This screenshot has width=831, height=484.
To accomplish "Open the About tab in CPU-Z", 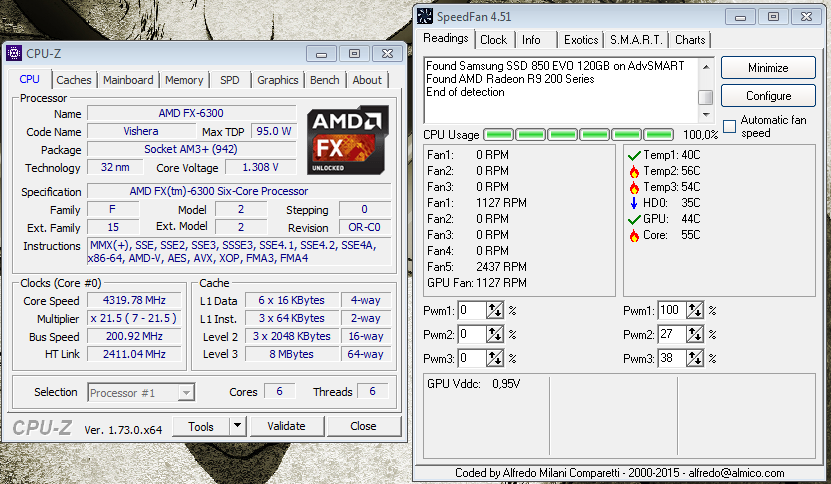I will pyautogui.click(x=367, y=80).
